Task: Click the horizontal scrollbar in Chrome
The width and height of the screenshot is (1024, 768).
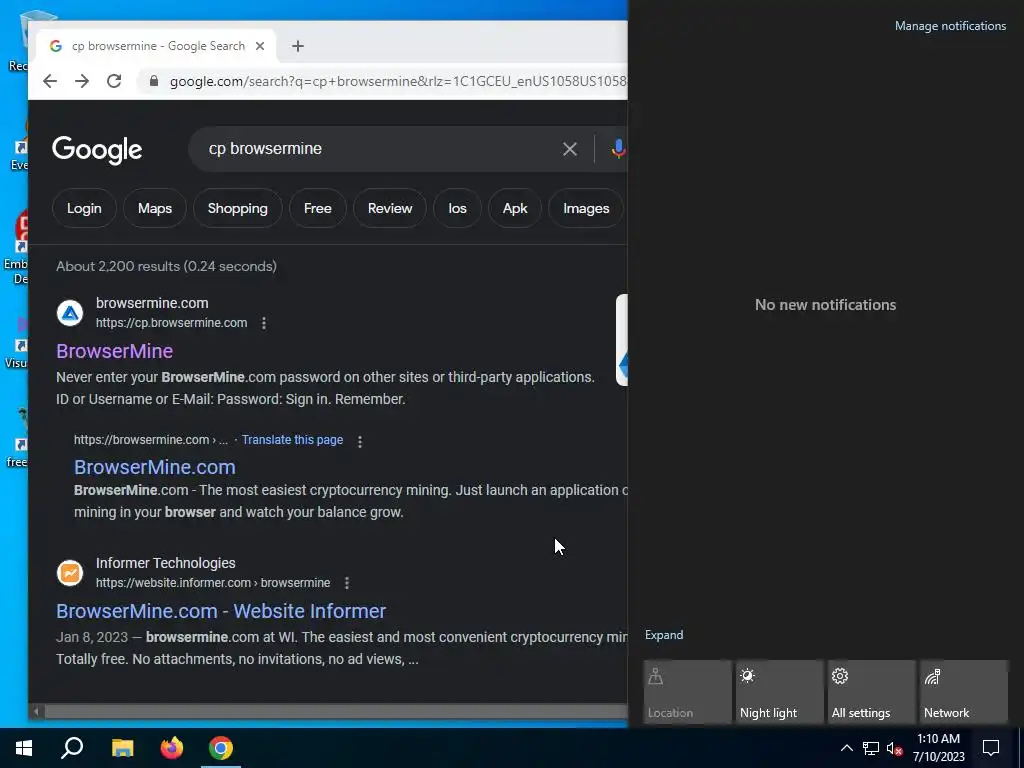Action: coord(334,711)
